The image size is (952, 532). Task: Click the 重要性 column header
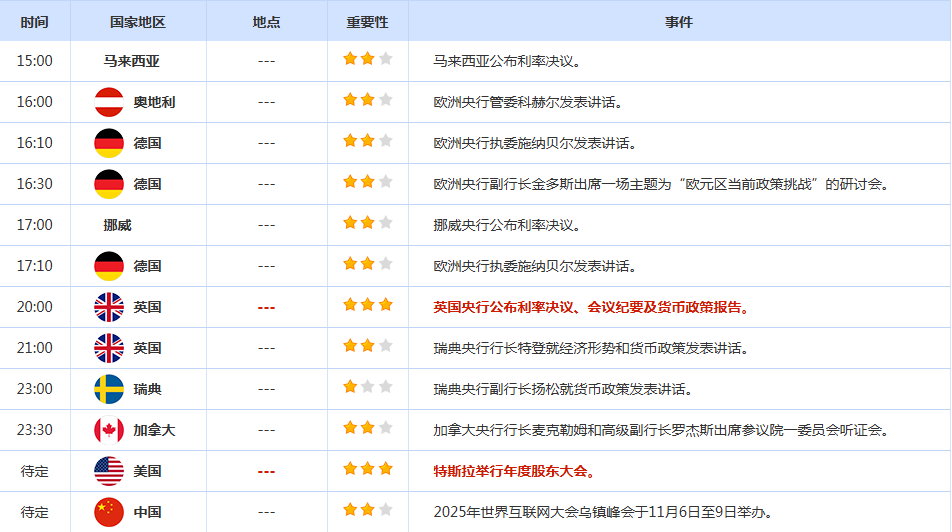click(x=367, y=21)
